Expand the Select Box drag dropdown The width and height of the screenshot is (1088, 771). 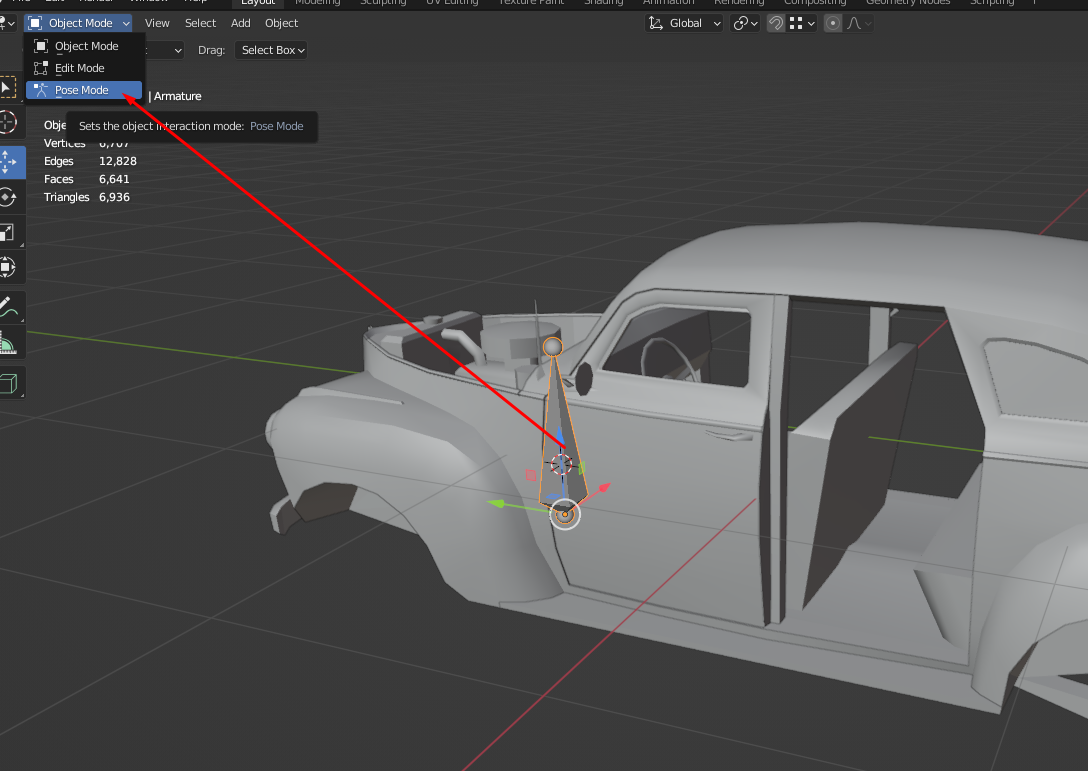coord(271,50)
